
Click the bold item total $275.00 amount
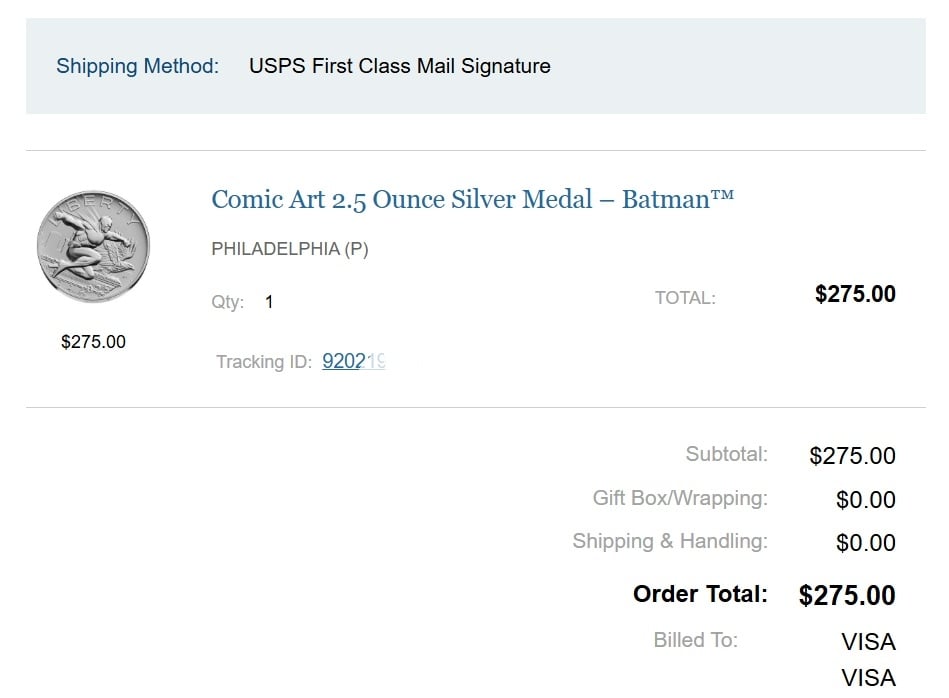point(855,294)
